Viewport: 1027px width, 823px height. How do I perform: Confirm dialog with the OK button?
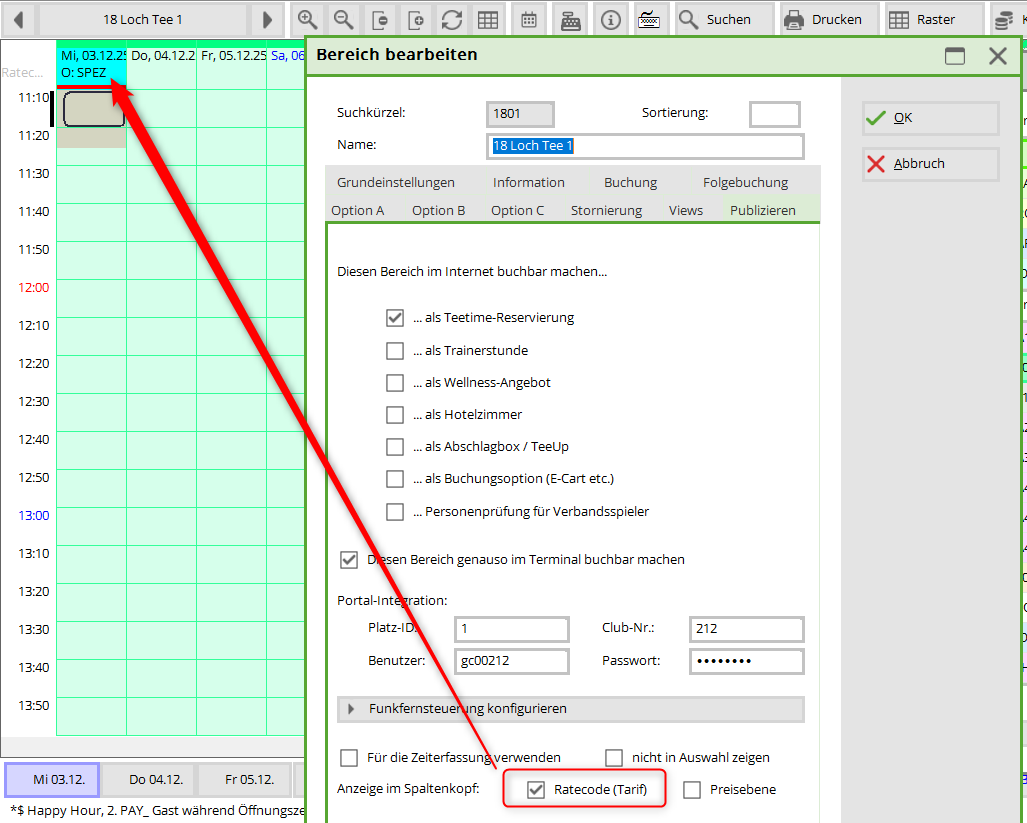pos(930,118)
